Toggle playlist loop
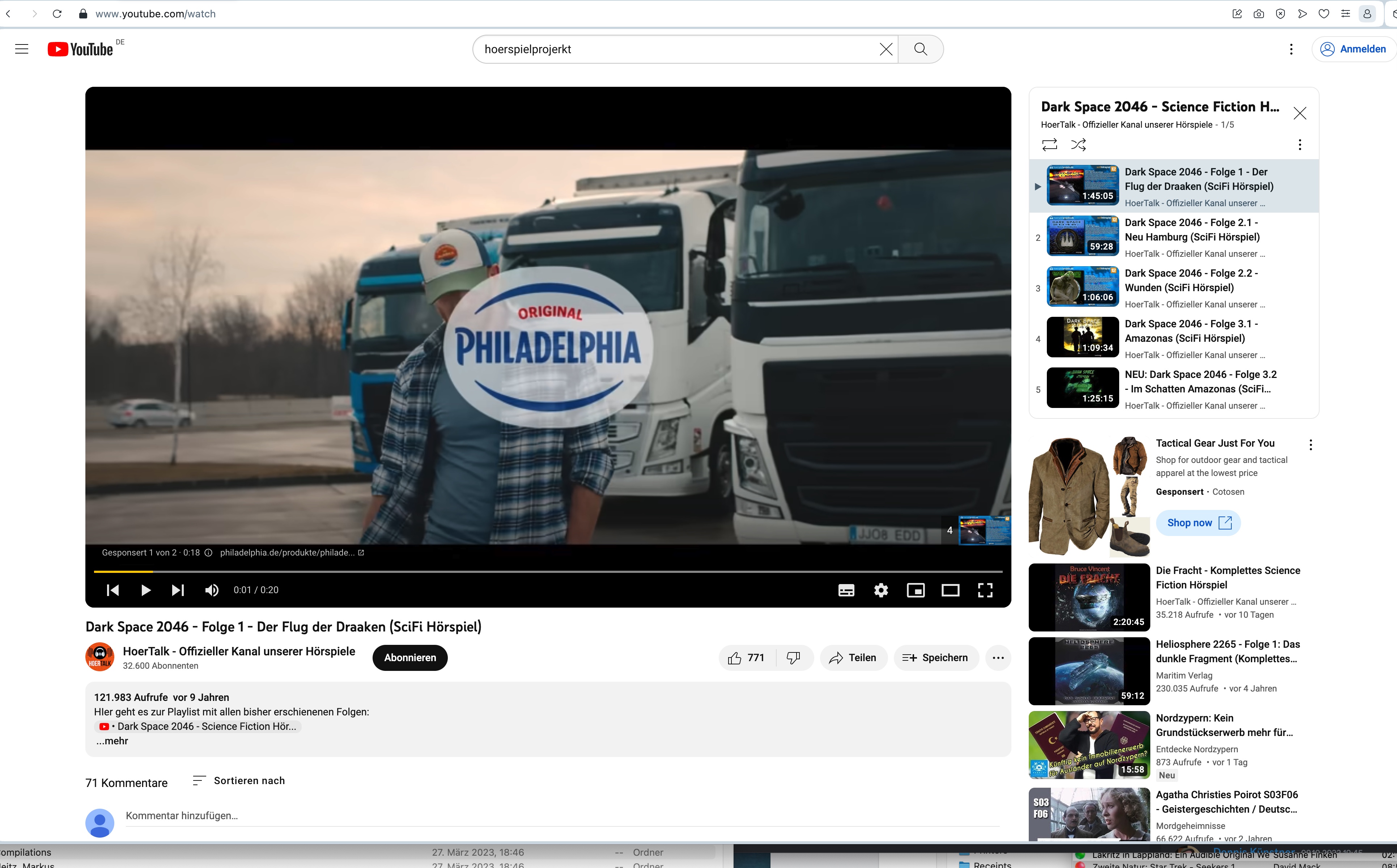This screenshot has height=868, width=1397. pyautogui.click(x=1050, y=145)
